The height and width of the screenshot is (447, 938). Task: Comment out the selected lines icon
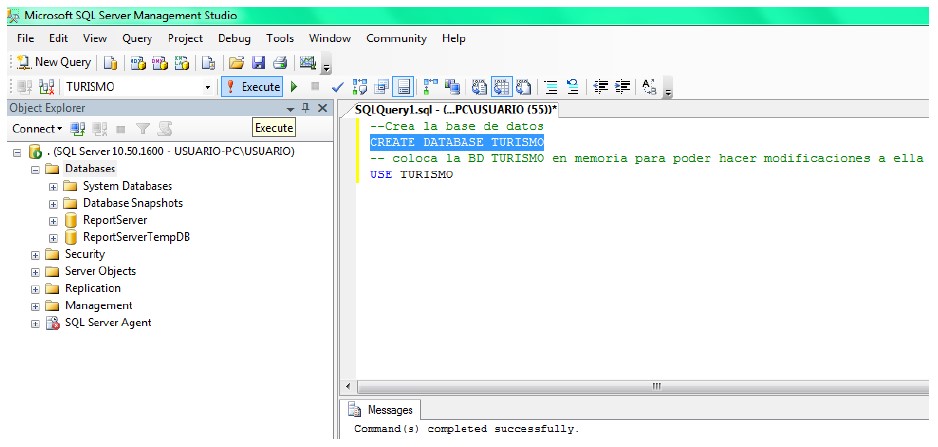(551, 87)
